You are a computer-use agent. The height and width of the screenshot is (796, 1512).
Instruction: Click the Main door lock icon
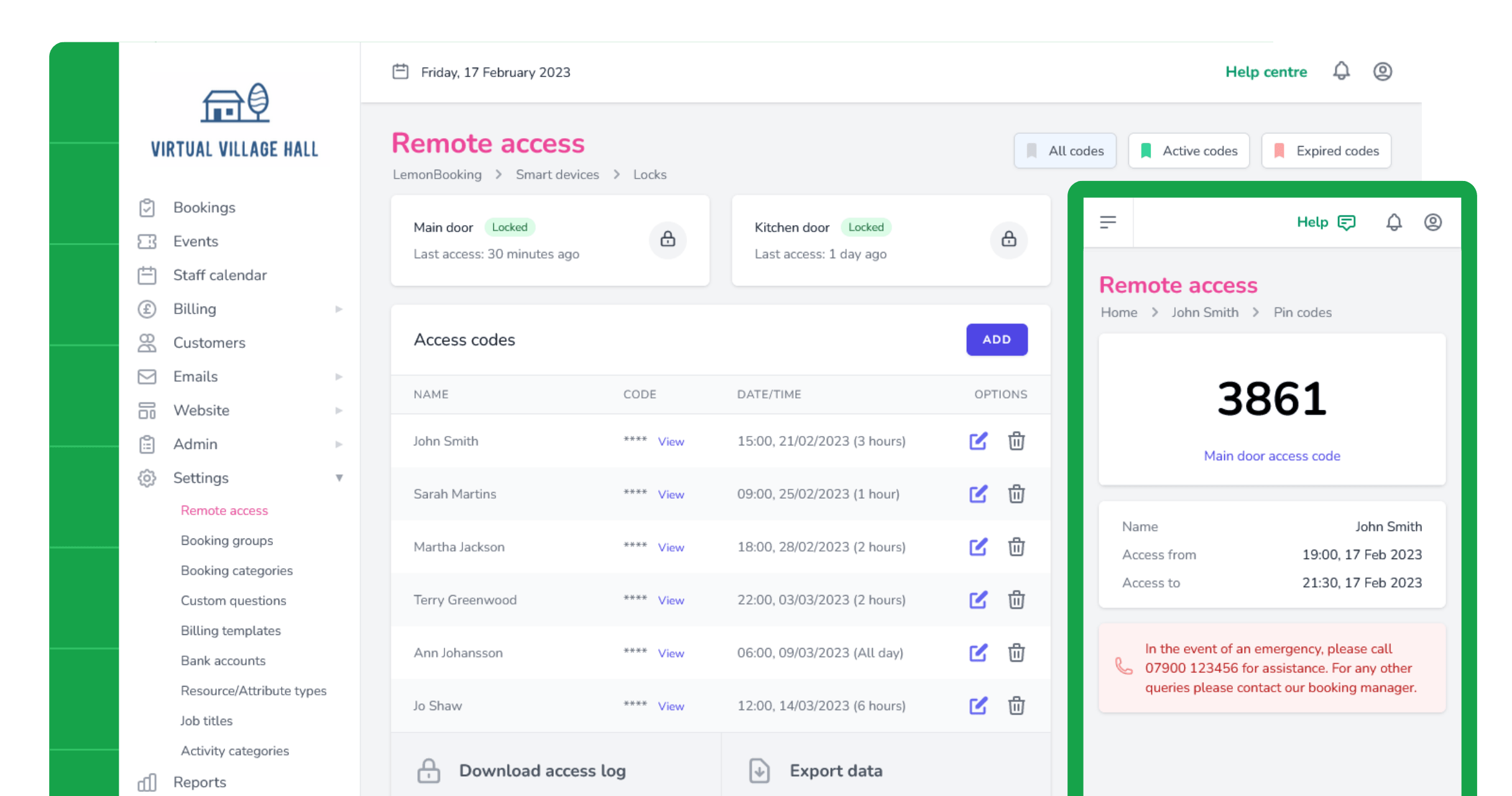point(668,240)
